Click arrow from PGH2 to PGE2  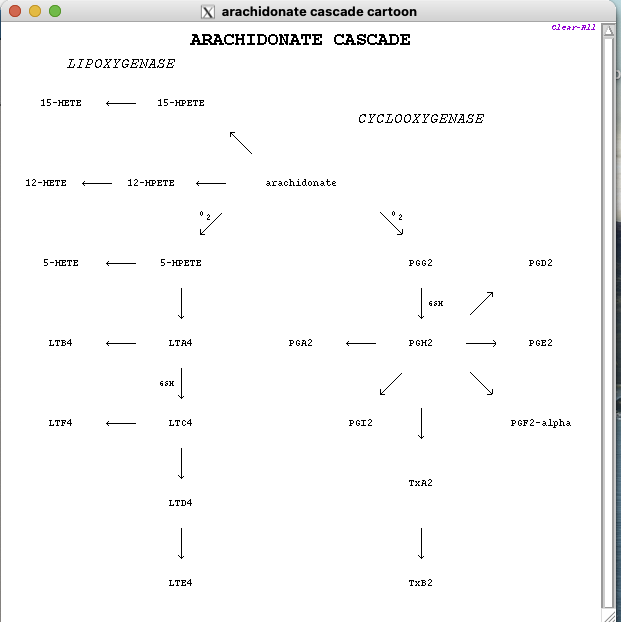click(481, 343)
